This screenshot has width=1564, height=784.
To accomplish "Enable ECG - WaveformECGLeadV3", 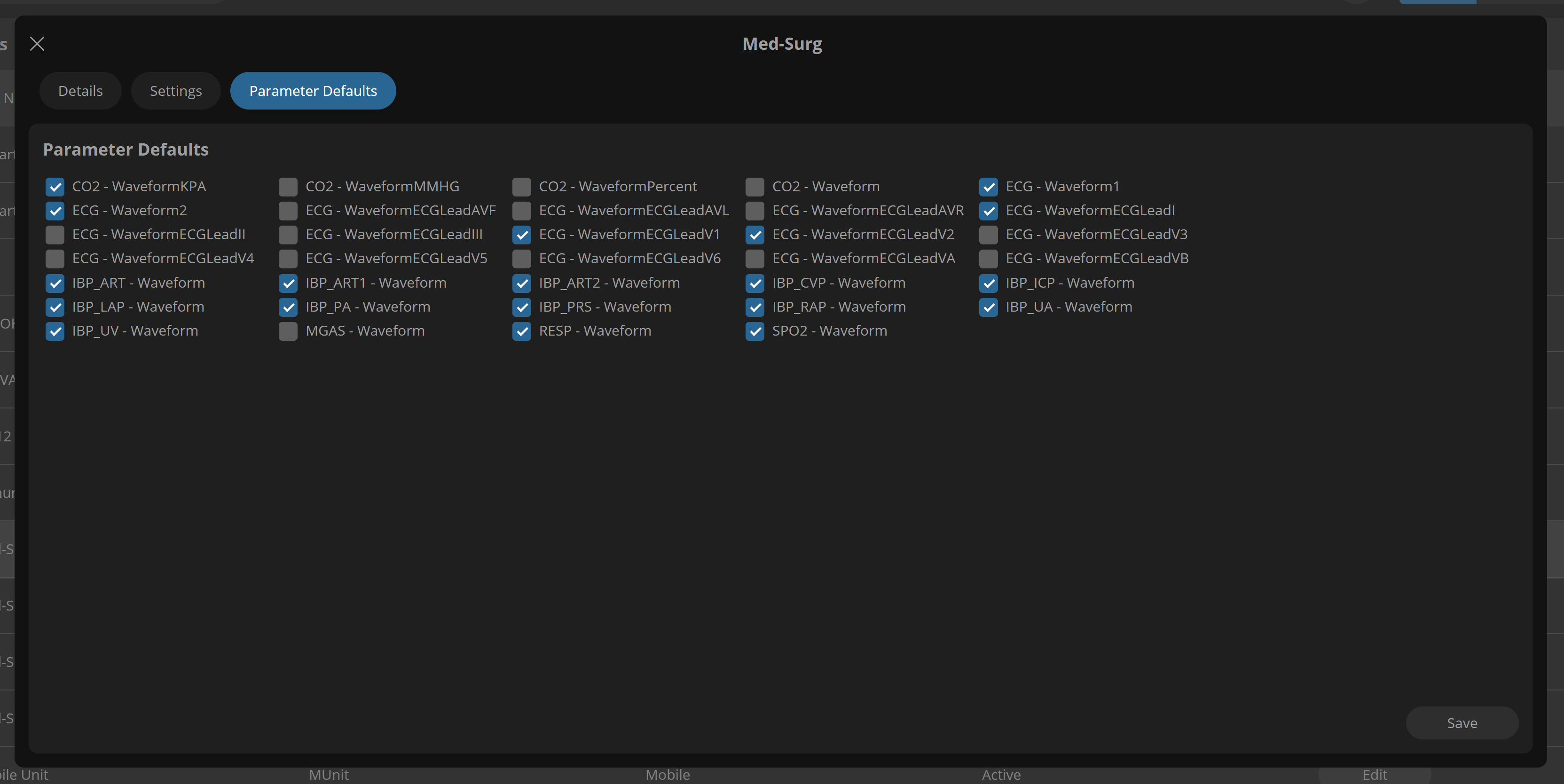I will pos(989,235).
